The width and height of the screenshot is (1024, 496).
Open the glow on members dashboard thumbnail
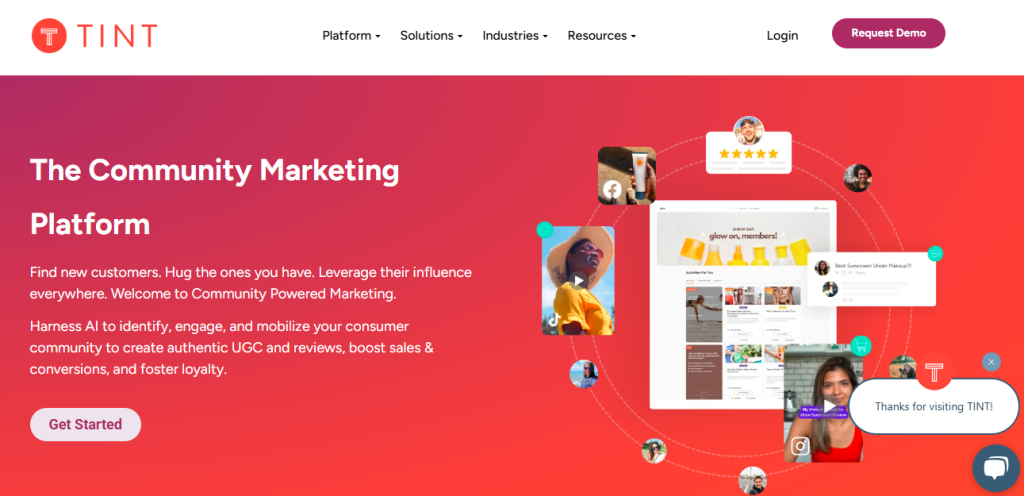click(x=743, y=304)
